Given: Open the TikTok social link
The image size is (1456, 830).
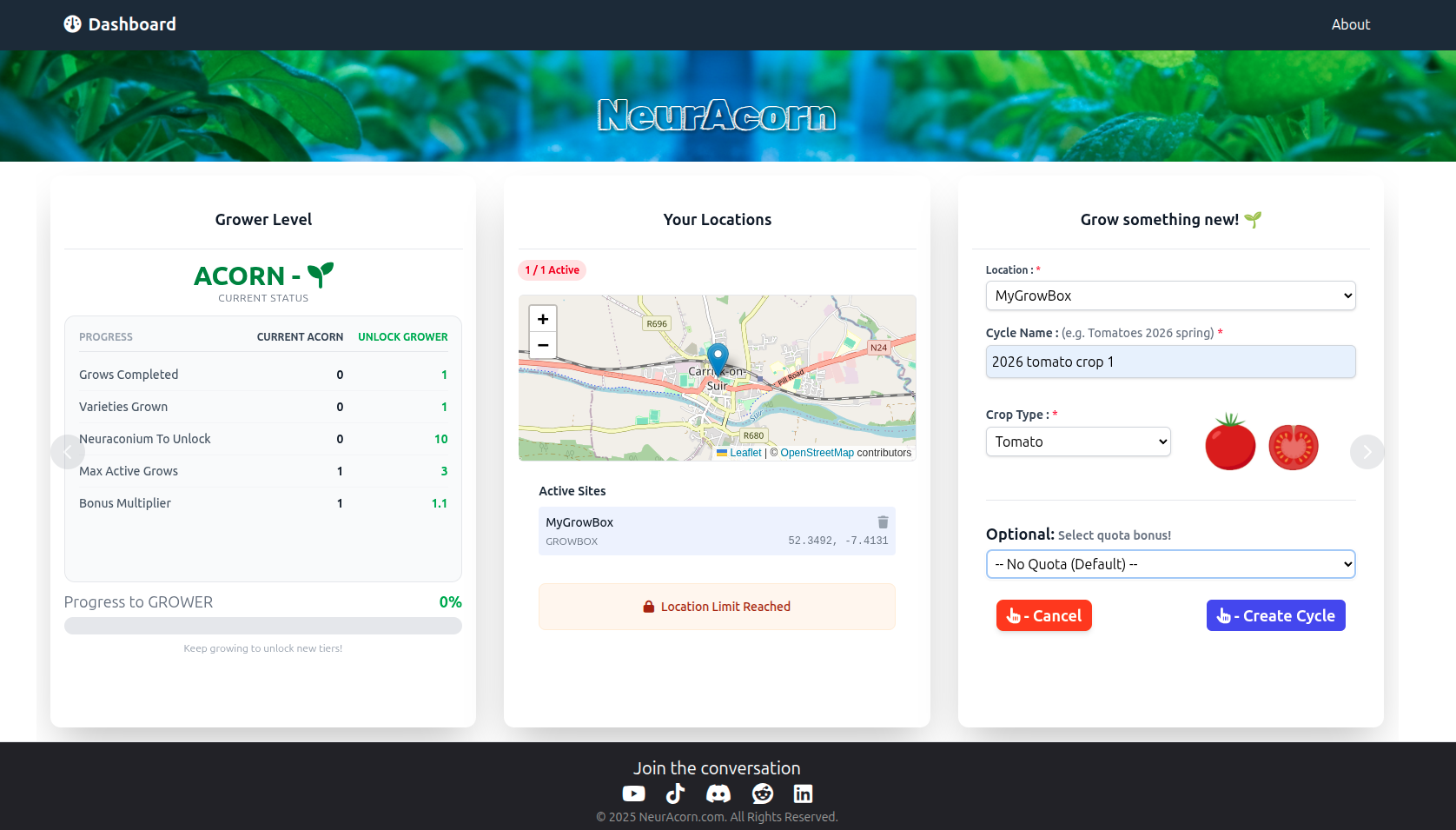Looking at the screenshot, I should [675, 793].
